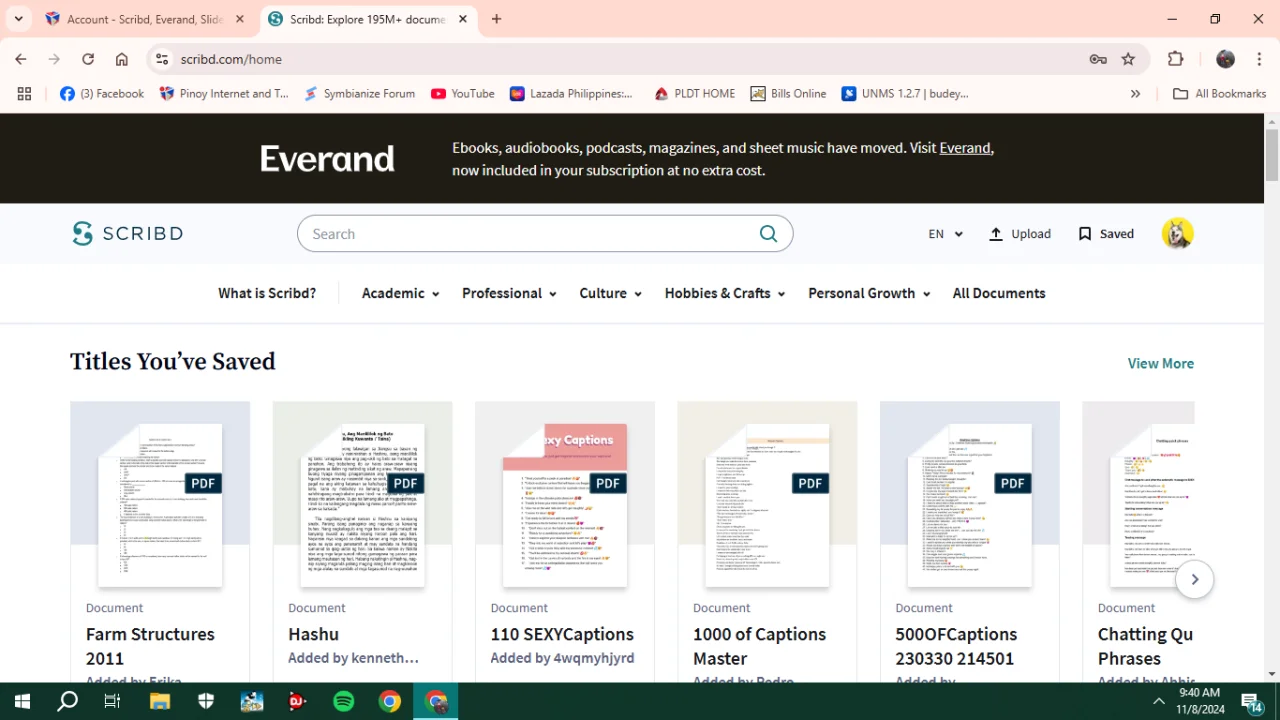1280x720 pixels.
Task: Open the UNMS 1.2.7 bookmark
Action: (905, 94)
